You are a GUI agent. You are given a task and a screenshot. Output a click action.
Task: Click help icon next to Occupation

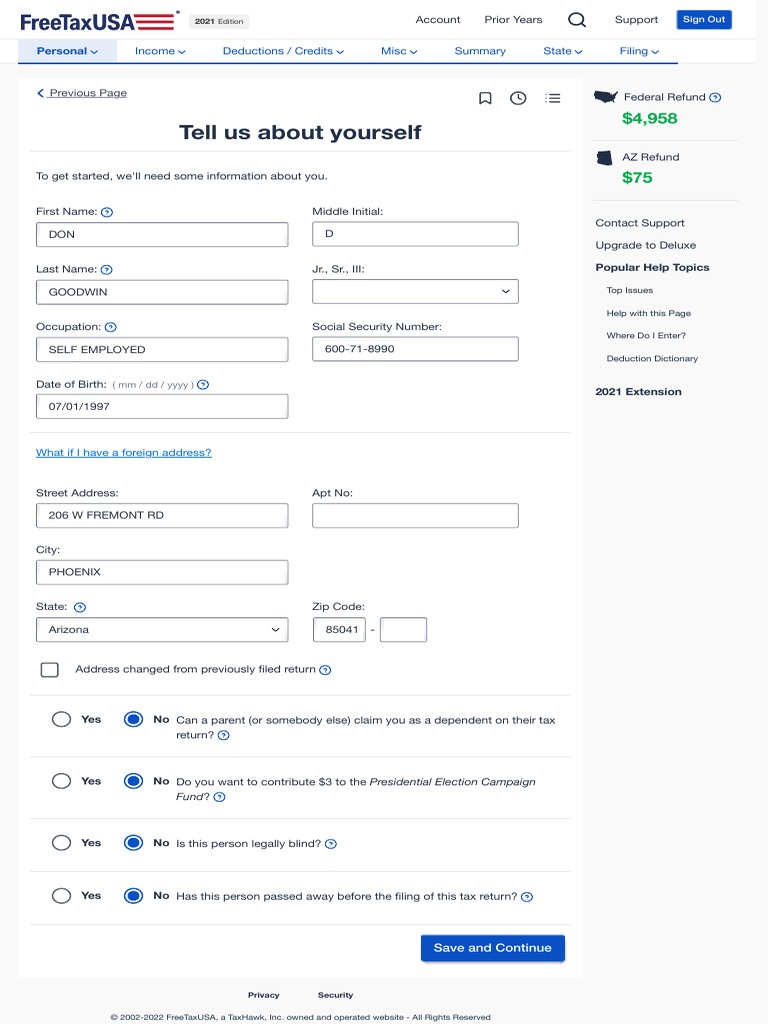point(111,327)
